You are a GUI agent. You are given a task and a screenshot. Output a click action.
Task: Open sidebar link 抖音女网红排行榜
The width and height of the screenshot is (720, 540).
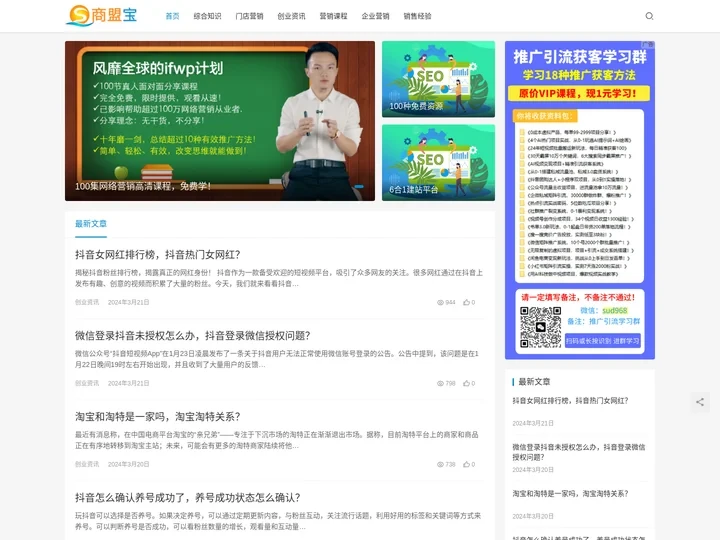coord(570,401)
